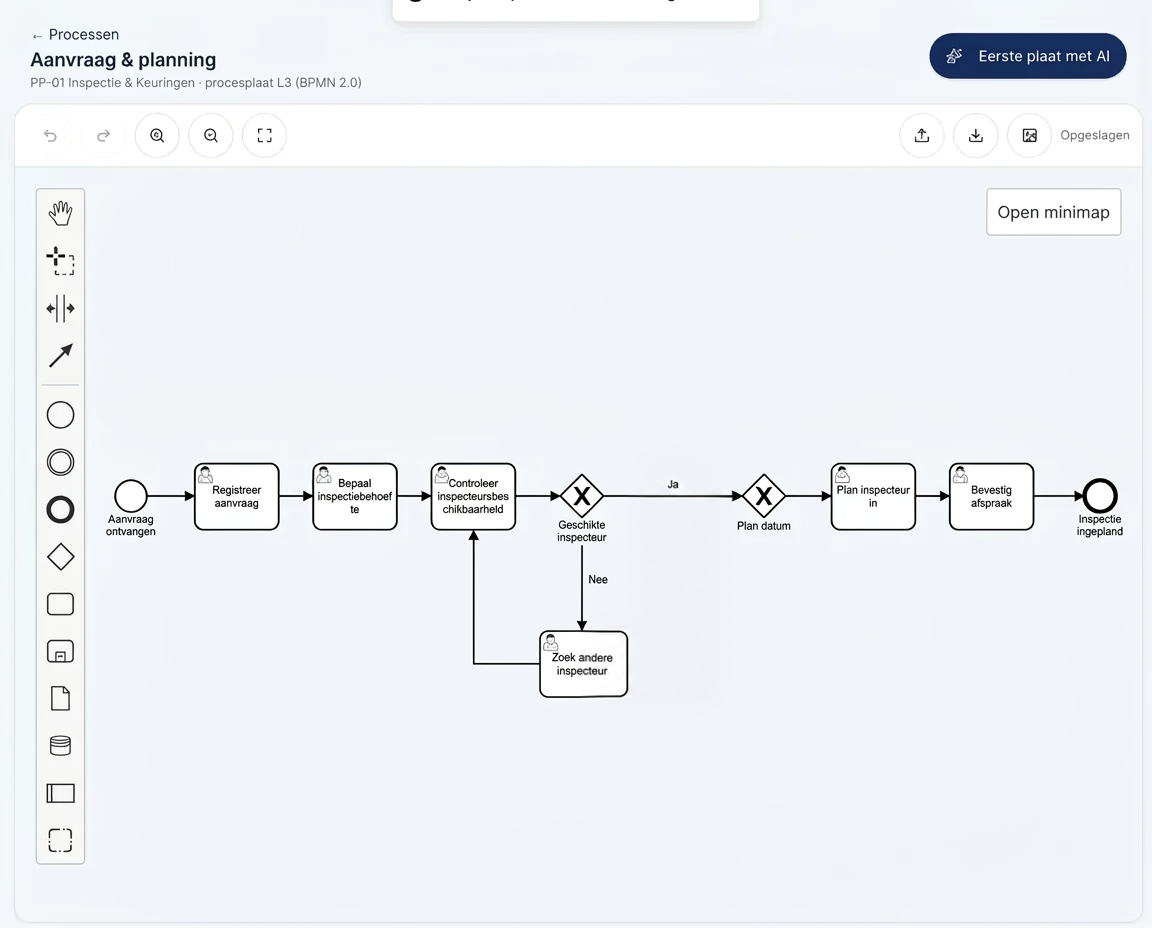The width and height of the screenshot is (1152, 928).
Task: Select the 'Zoek andere inspecteur' task
Action: 583,663
